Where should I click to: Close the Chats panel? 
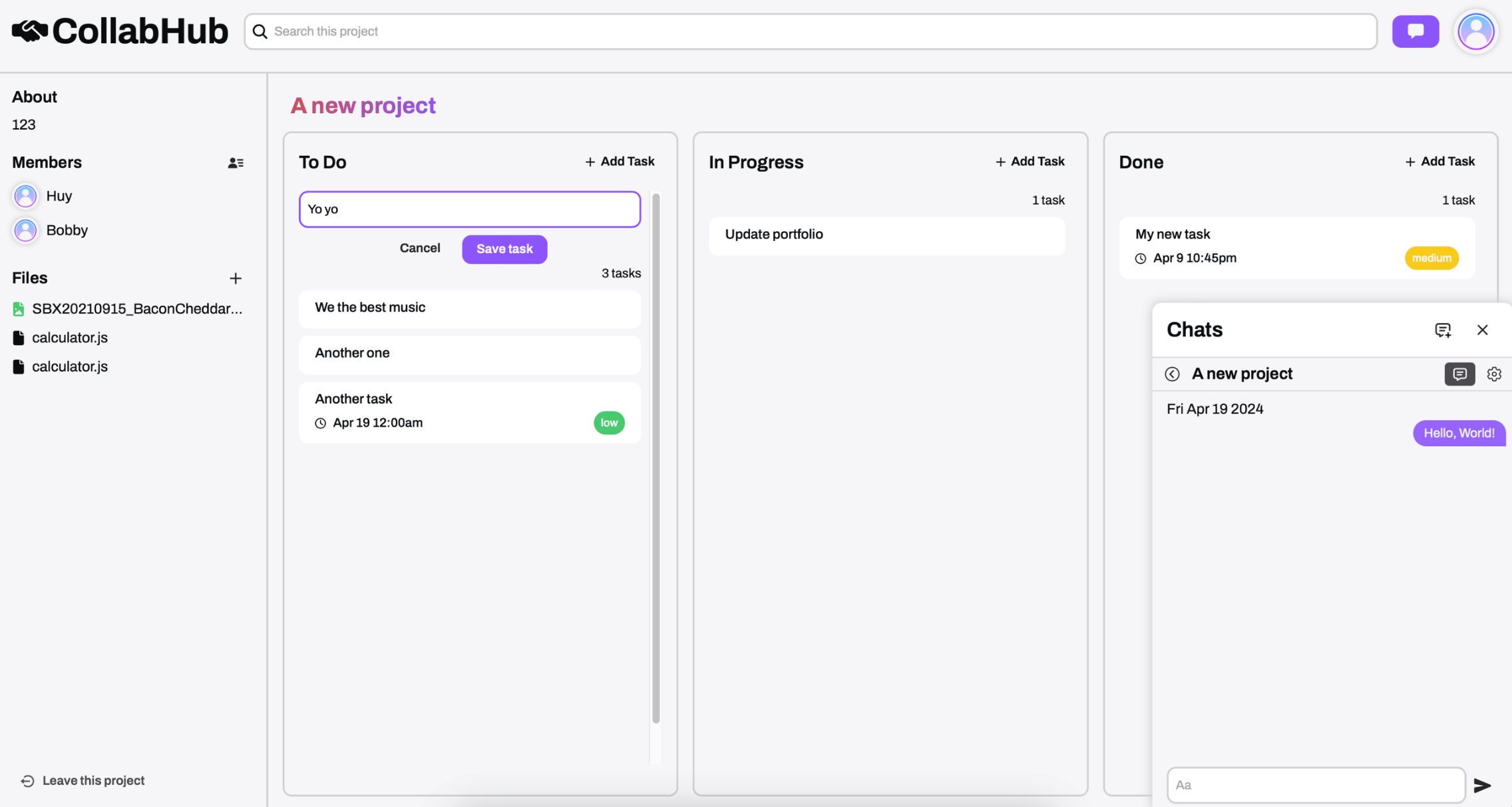(1483, 329)
